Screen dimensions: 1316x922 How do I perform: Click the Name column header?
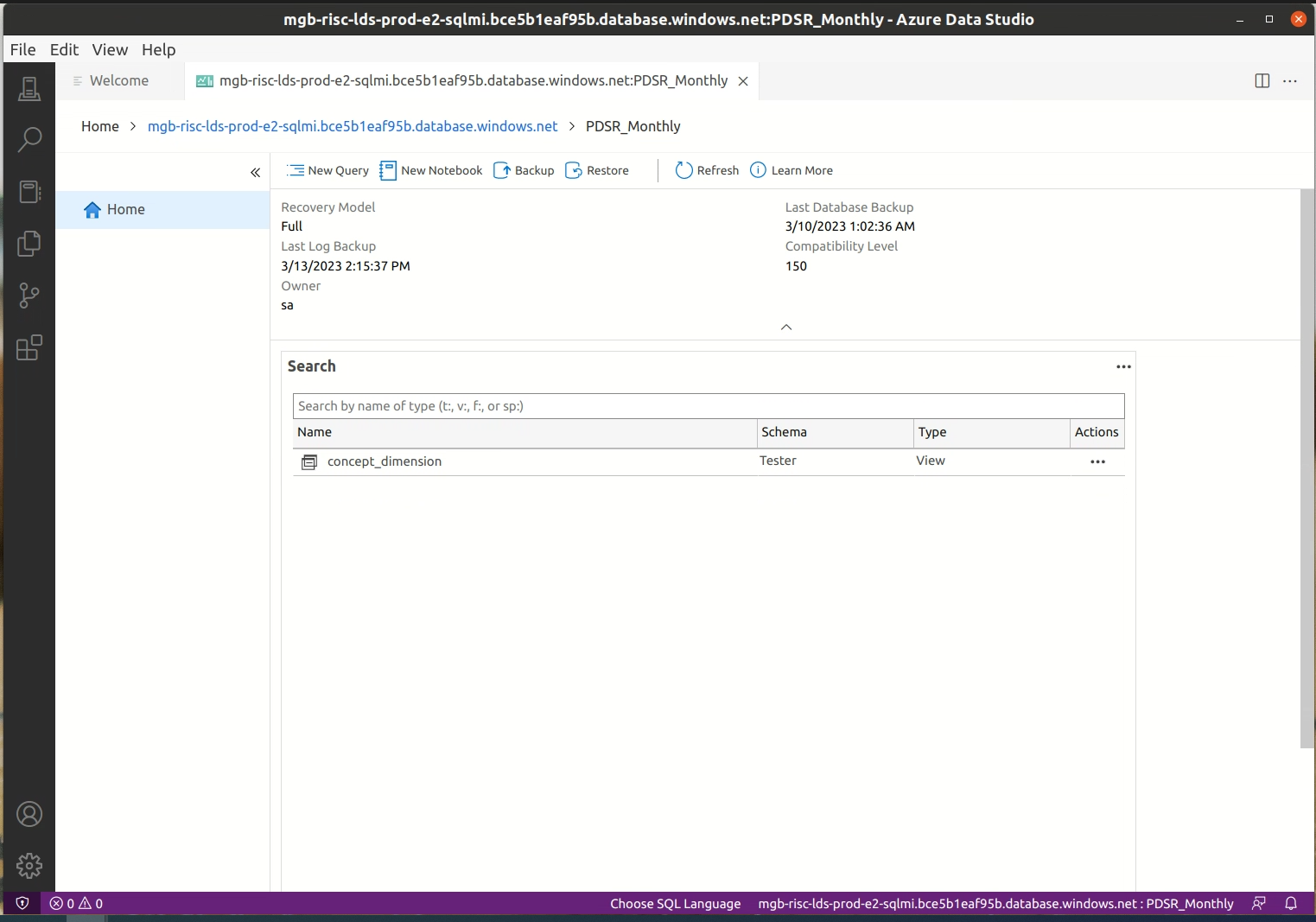pos(524,433)
